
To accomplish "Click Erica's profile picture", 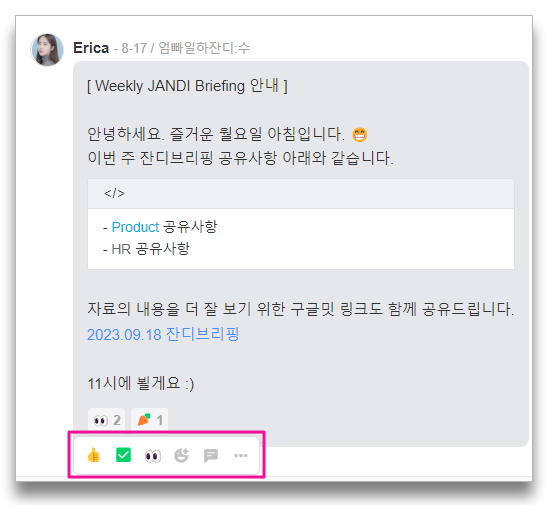I will pyautogui.click(x=47, y=50).
